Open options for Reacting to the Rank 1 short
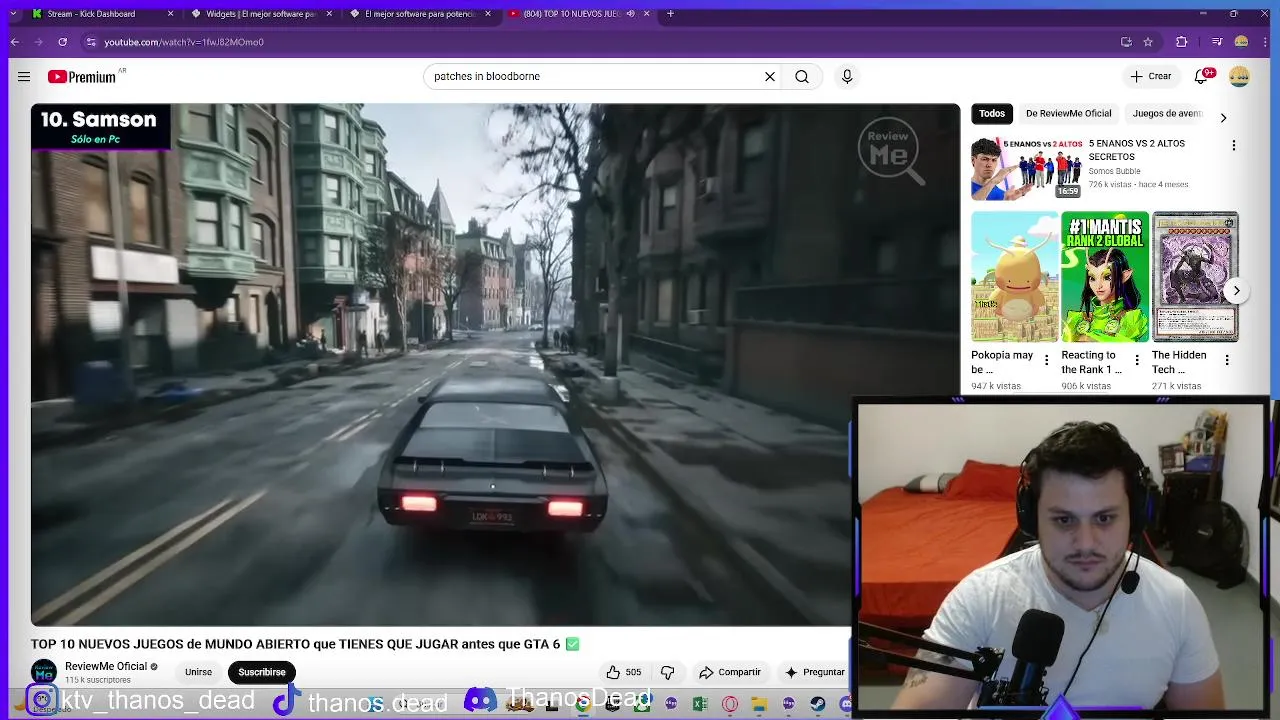The height and width of the screenshot is (720, 1280). (x=1137, y=360)
